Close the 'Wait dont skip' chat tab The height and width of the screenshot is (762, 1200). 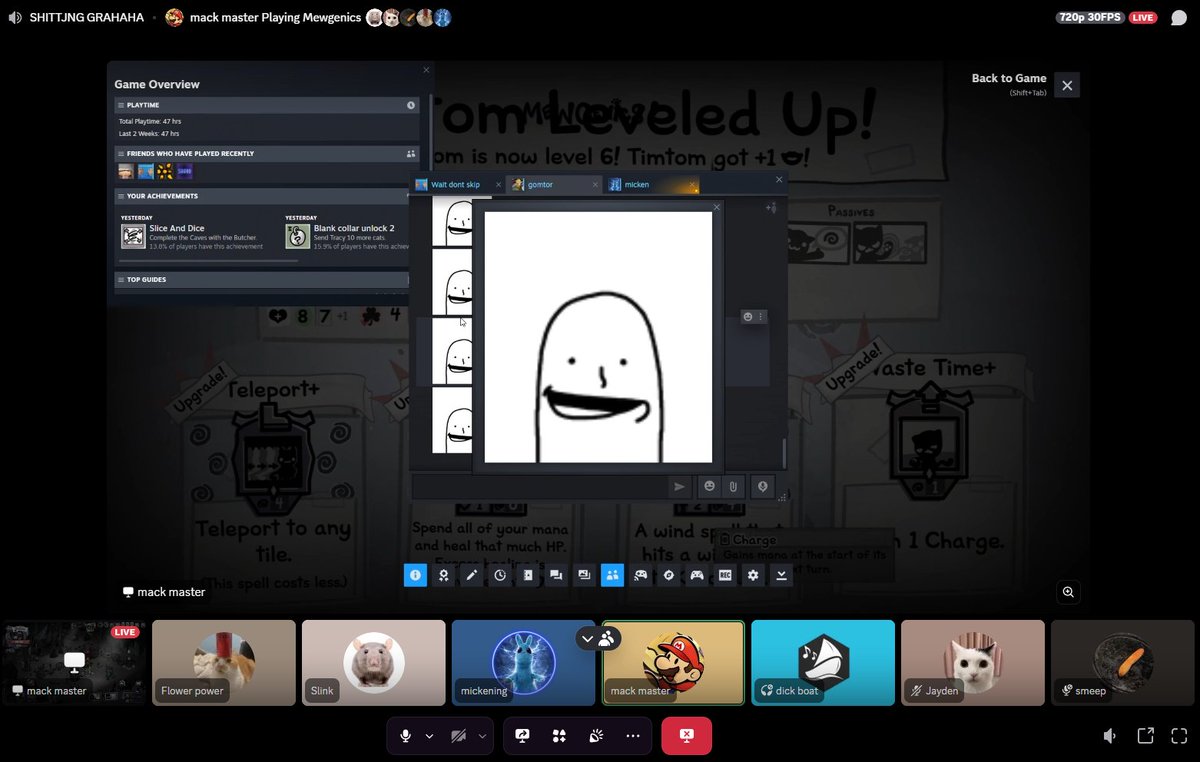point(499,185)
